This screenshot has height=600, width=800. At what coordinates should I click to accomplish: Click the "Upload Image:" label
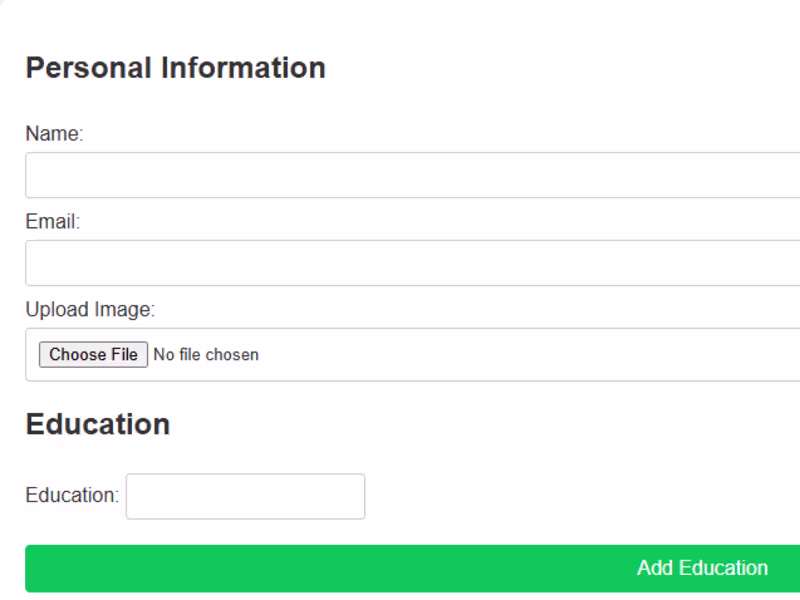point(90,310)
